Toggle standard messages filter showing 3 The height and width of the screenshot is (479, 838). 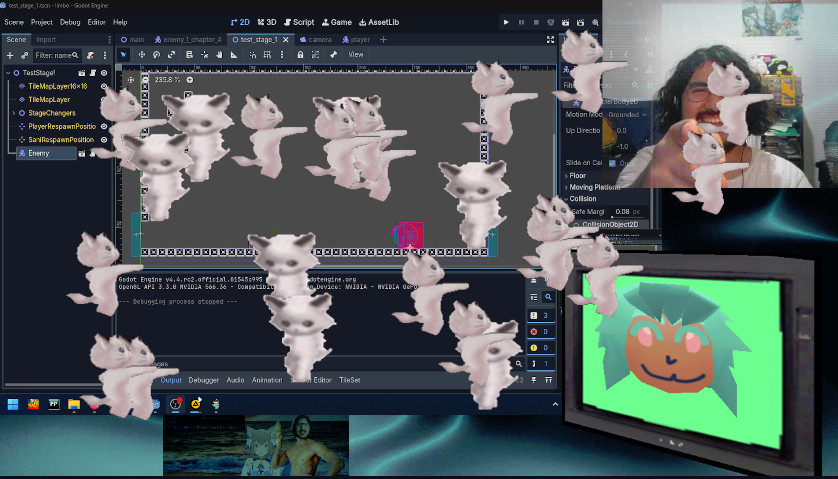(x=540, y=315)
